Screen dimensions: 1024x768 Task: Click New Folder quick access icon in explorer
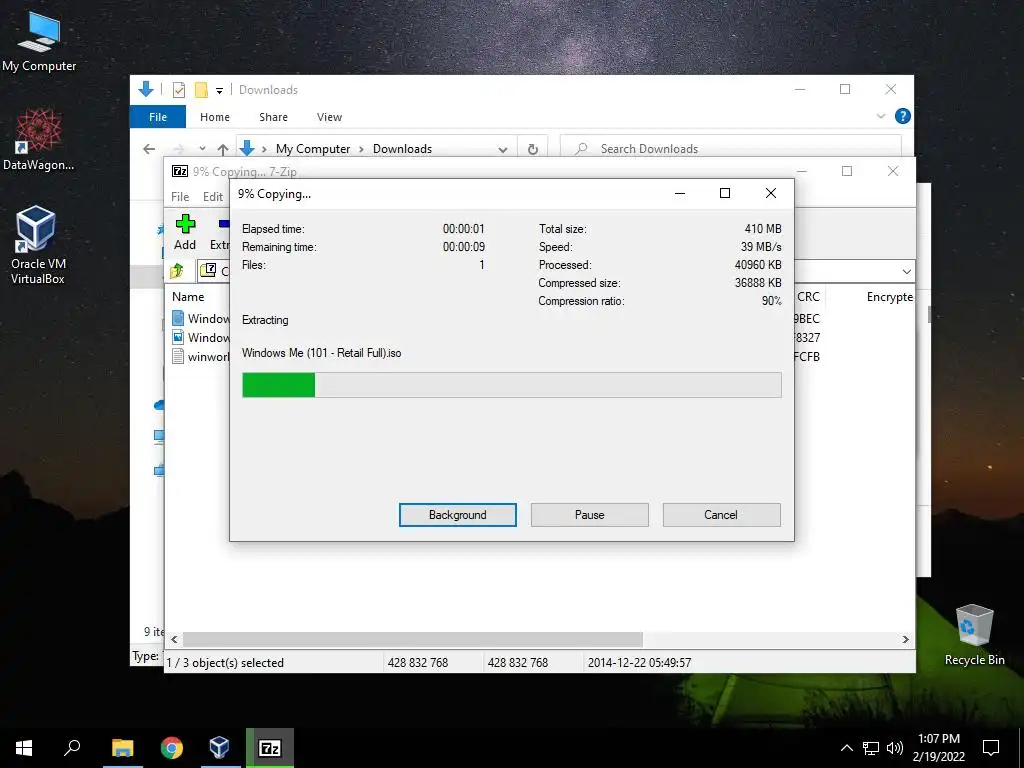coord(201,89)
